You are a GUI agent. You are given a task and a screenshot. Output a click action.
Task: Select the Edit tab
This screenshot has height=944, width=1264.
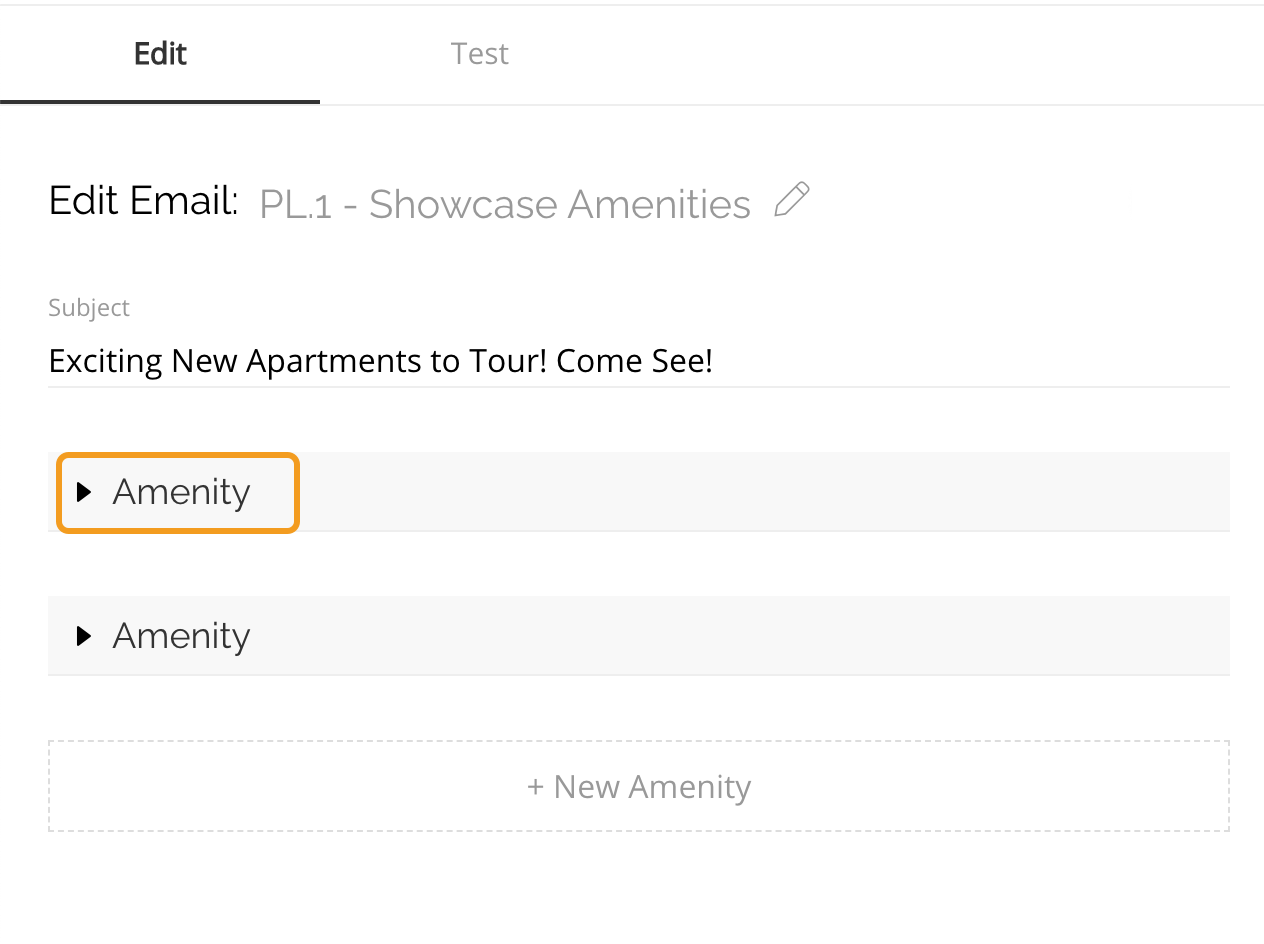coord(160,54)
